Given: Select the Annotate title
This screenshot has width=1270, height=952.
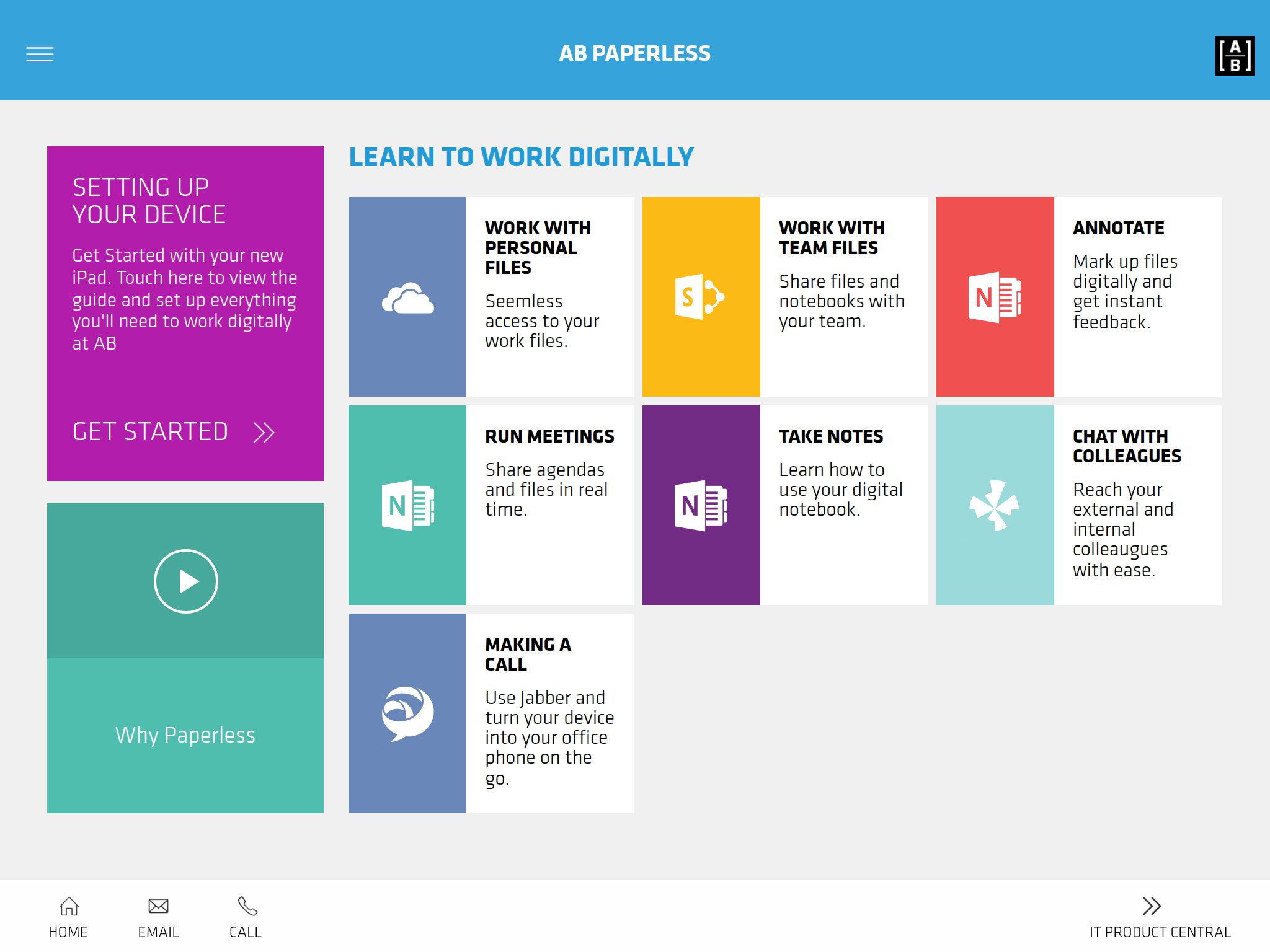Looking at the screenshot, I should (1119, 228).
